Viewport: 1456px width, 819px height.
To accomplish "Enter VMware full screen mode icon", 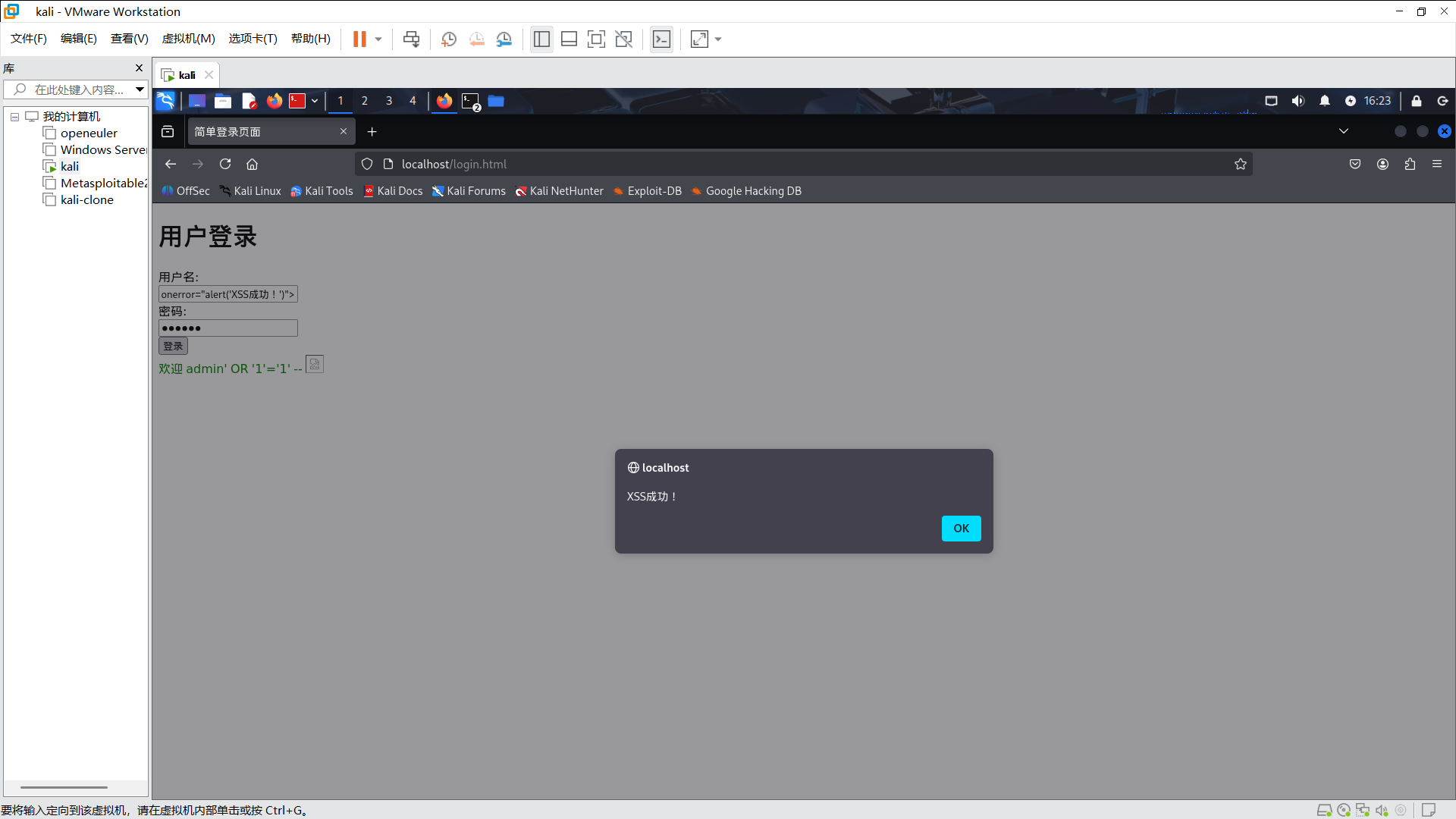I will click(596, 39).
